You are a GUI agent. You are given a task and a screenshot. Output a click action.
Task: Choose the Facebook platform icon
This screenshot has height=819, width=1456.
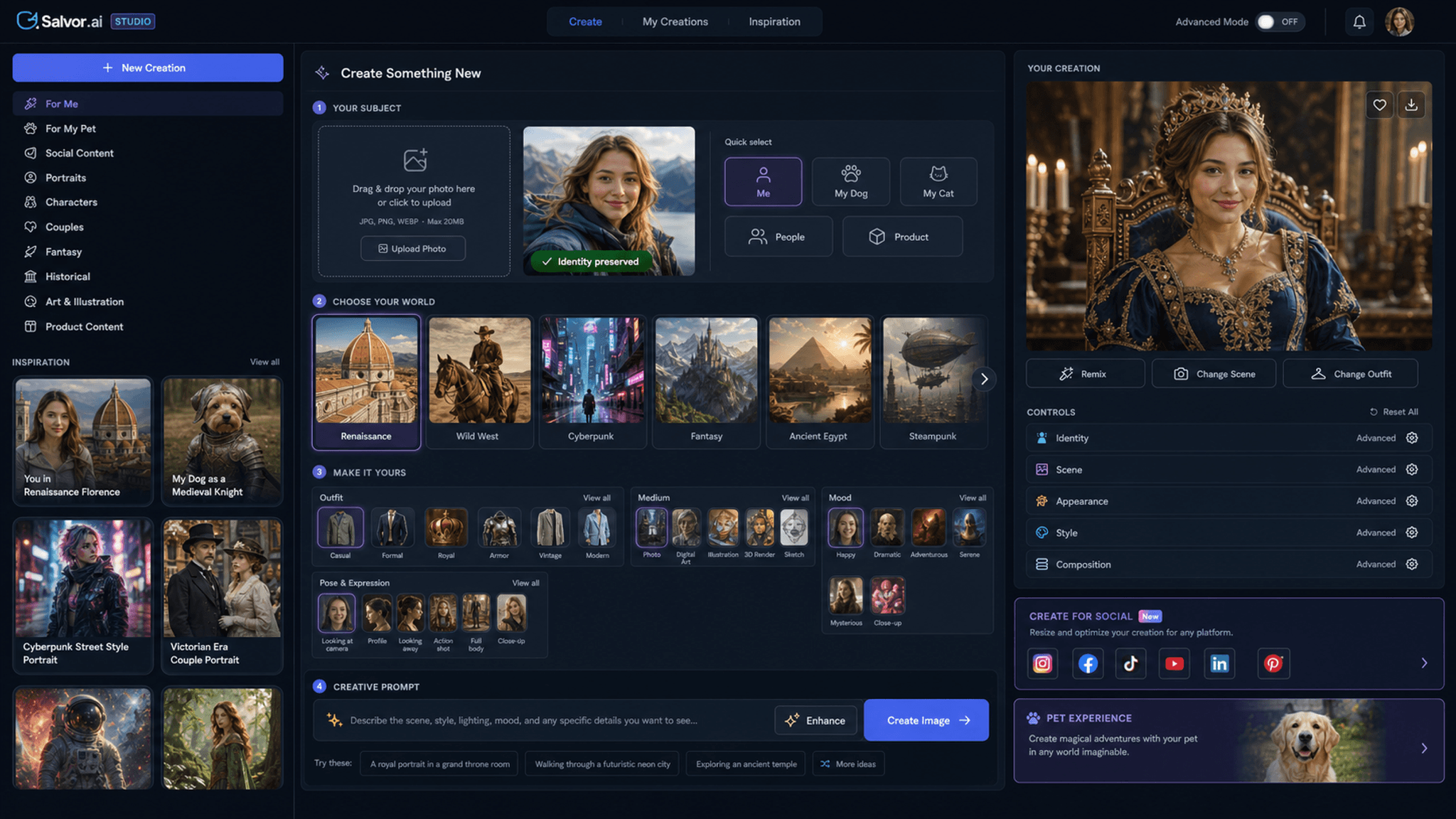tap(1088, 663)
